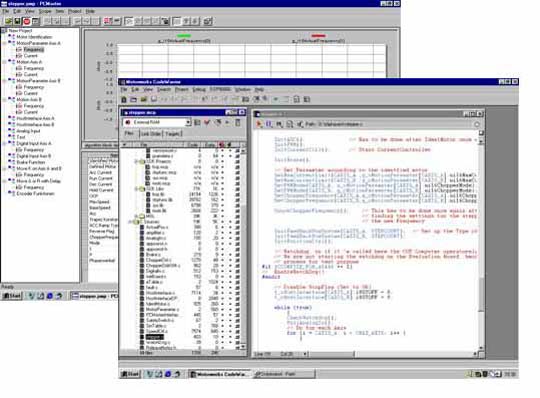Click the New file icon in CodeWarrior toolbar
540x398 pixels.
pos(124,100)
